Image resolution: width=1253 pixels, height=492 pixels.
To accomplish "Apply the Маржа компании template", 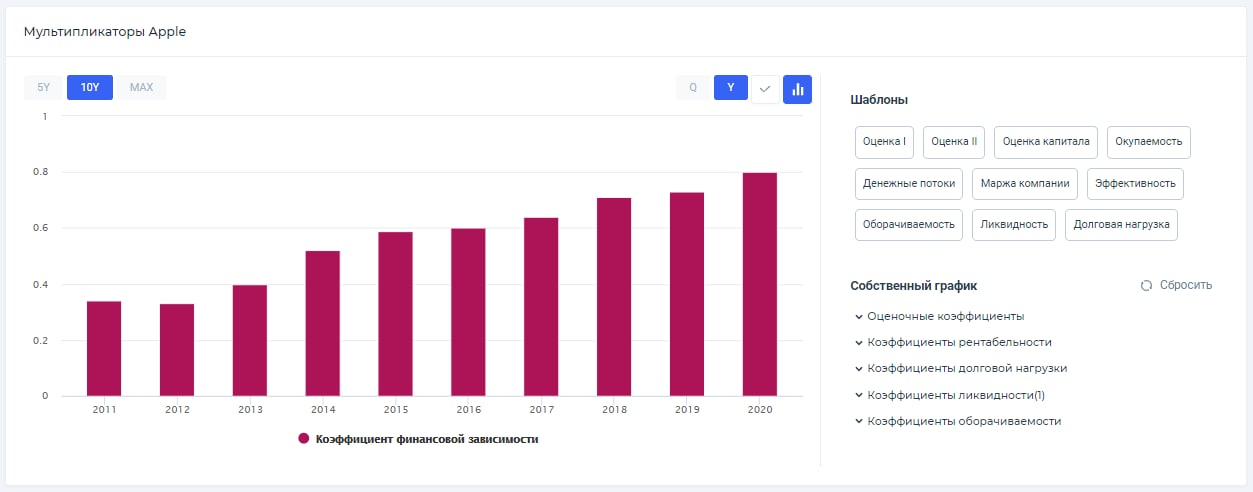I will (x=1026, y=183).
